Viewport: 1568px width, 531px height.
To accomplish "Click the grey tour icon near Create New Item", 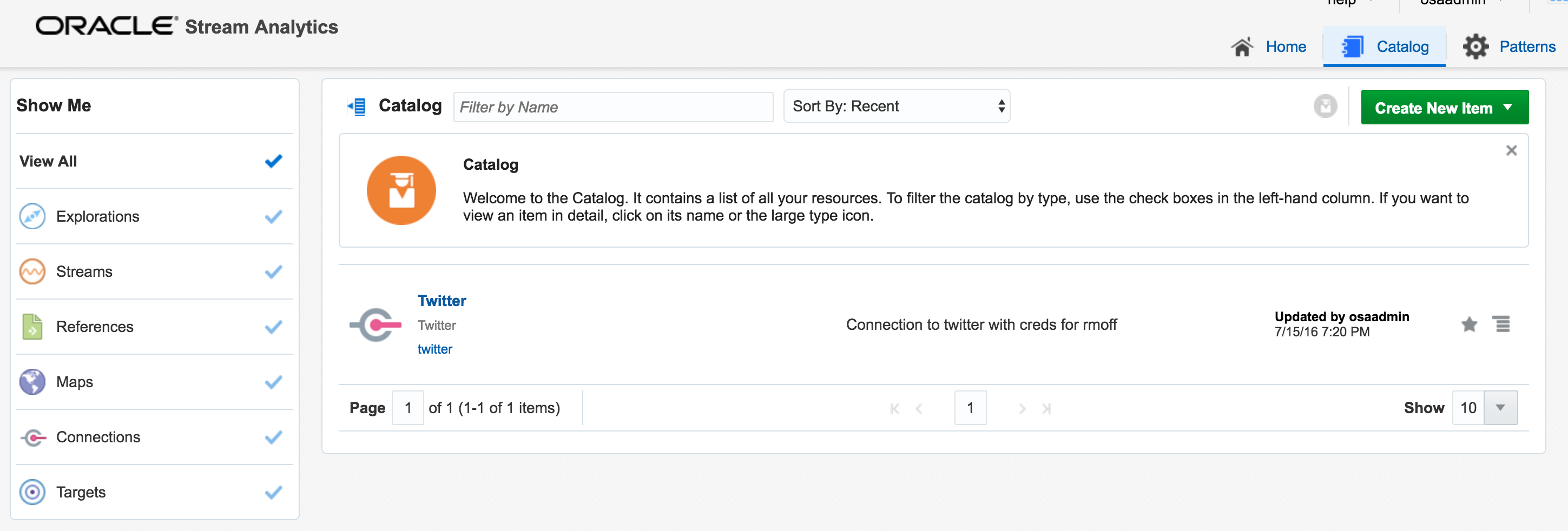I will [x=1325, y=107].
